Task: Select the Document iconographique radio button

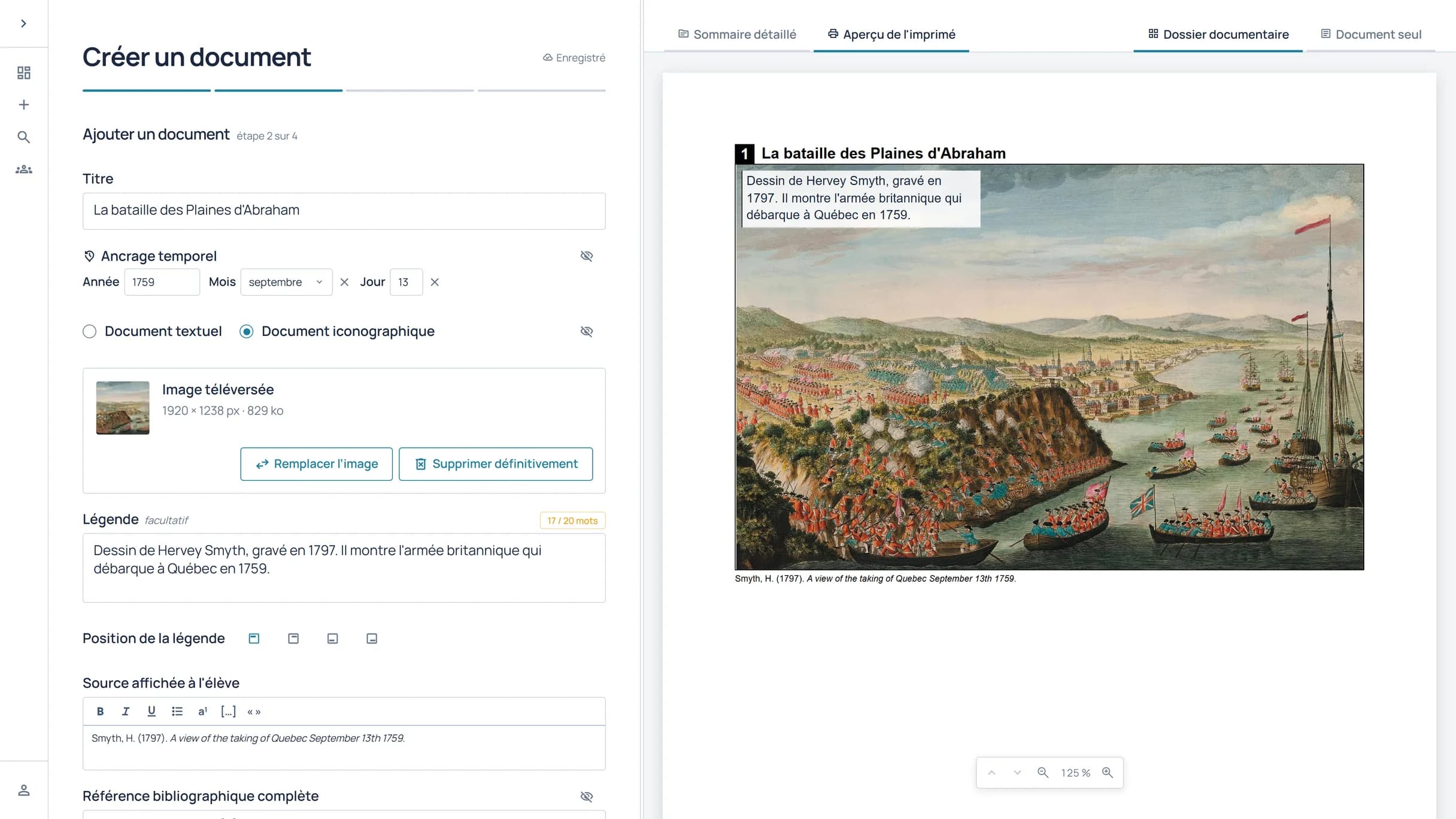Action: coord(246,331)
